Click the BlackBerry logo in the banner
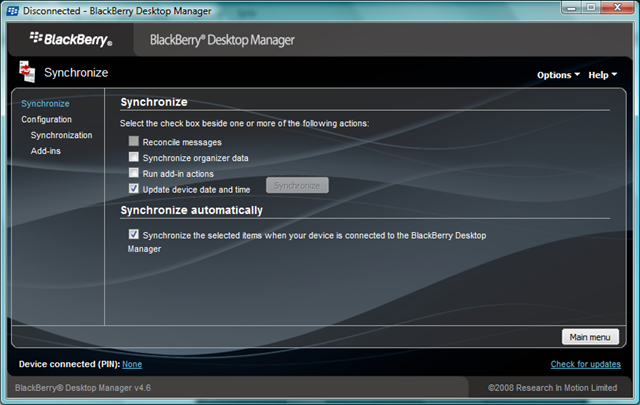The image size is (640, 405). 71,39
